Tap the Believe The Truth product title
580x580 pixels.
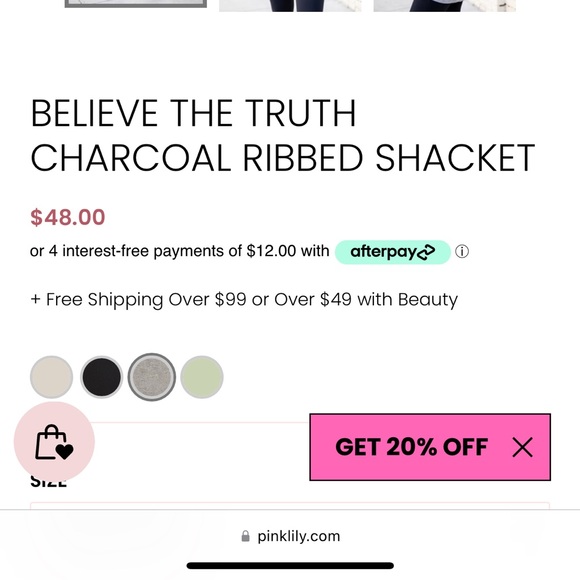click(283, 135)
